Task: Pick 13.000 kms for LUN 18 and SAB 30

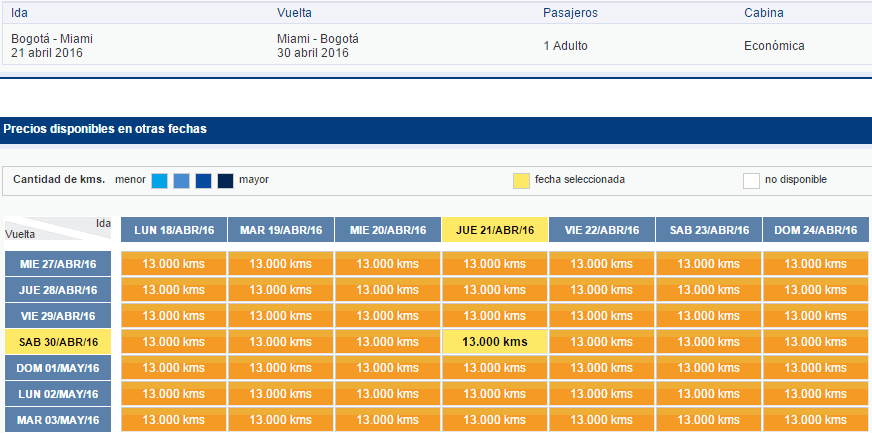Action: [x=174, y=342]
